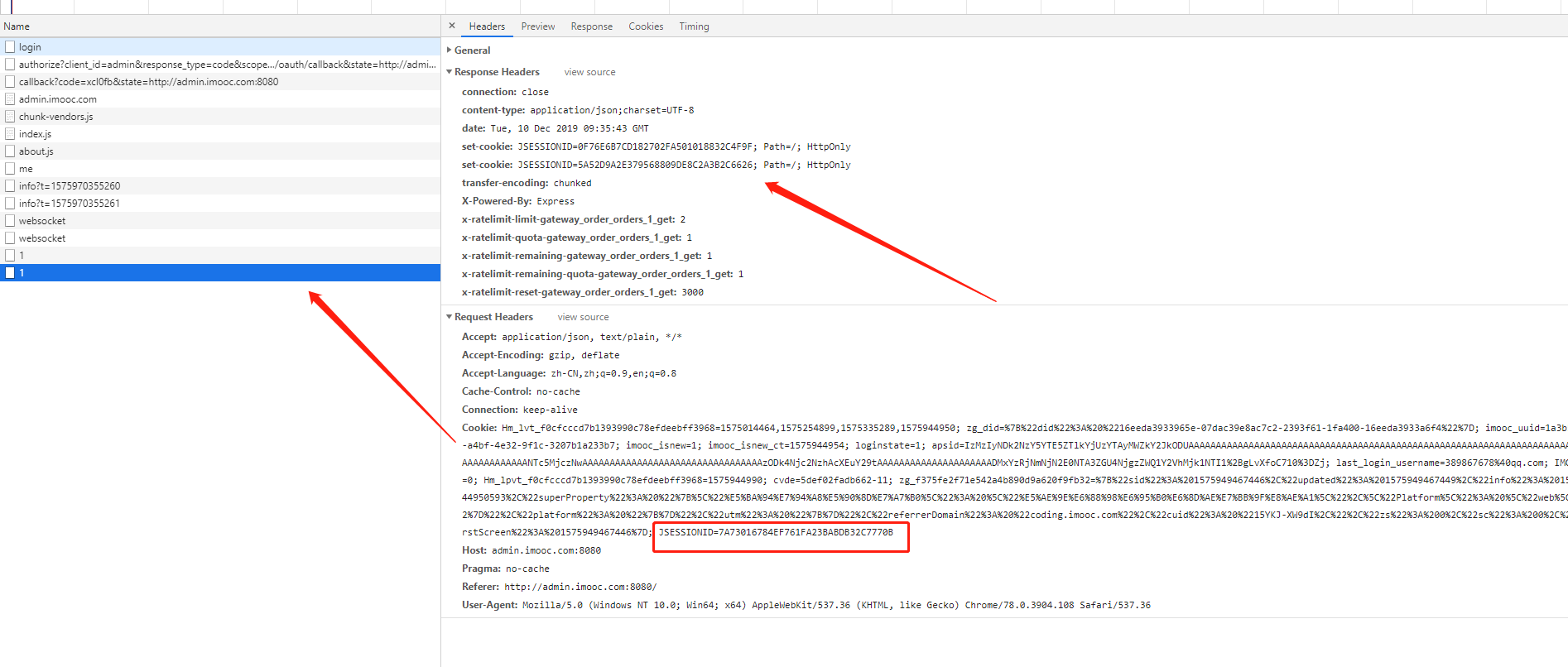Image resolution: width=1568 pixels, height=667 pixels.
Task: Click the Cache-Control: no-cache header
Action: pyautogui.click(x=521, y=391)
